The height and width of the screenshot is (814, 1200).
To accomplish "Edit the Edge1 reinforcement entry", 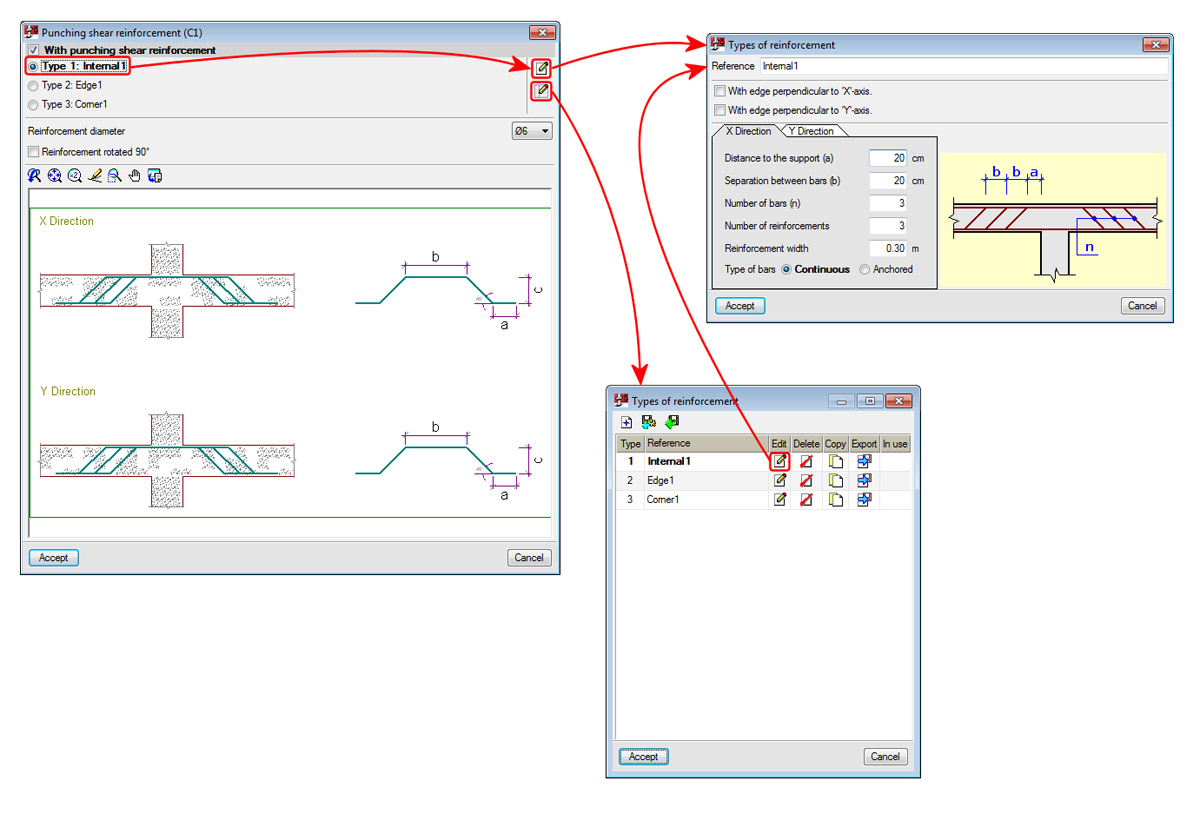I will pyautogui.click(x=779, y=480).
